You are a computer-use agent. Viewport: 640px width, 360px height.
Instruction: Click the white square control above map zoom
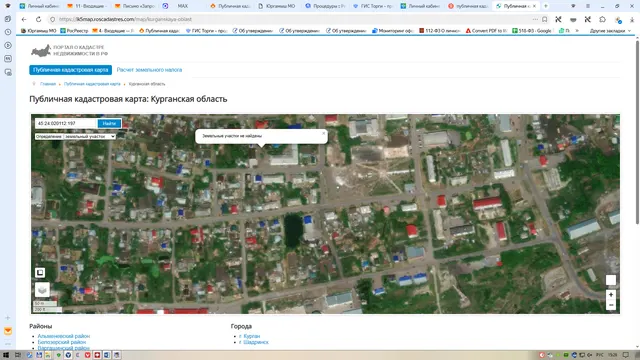[611, 280]
